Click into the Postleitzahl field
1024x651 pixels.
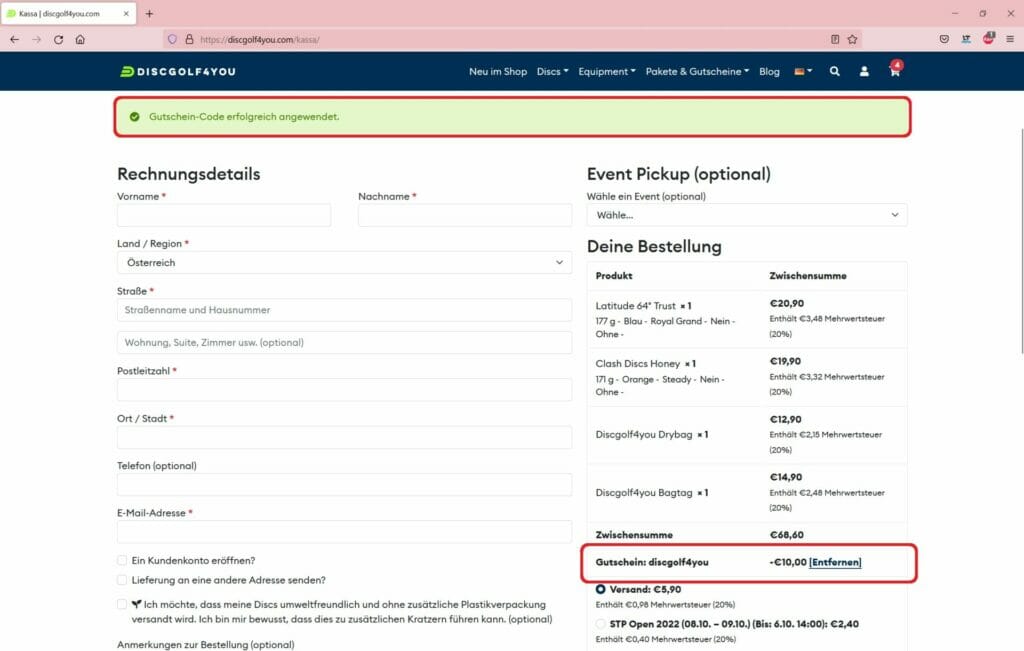click(x=344, y=390)
